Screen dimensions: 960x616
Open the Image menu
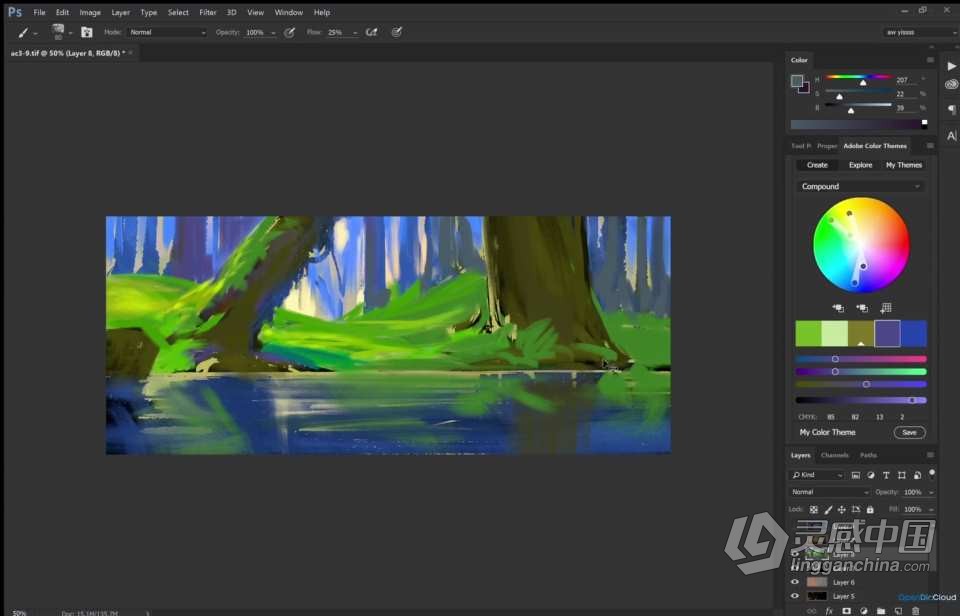[89, 12]
